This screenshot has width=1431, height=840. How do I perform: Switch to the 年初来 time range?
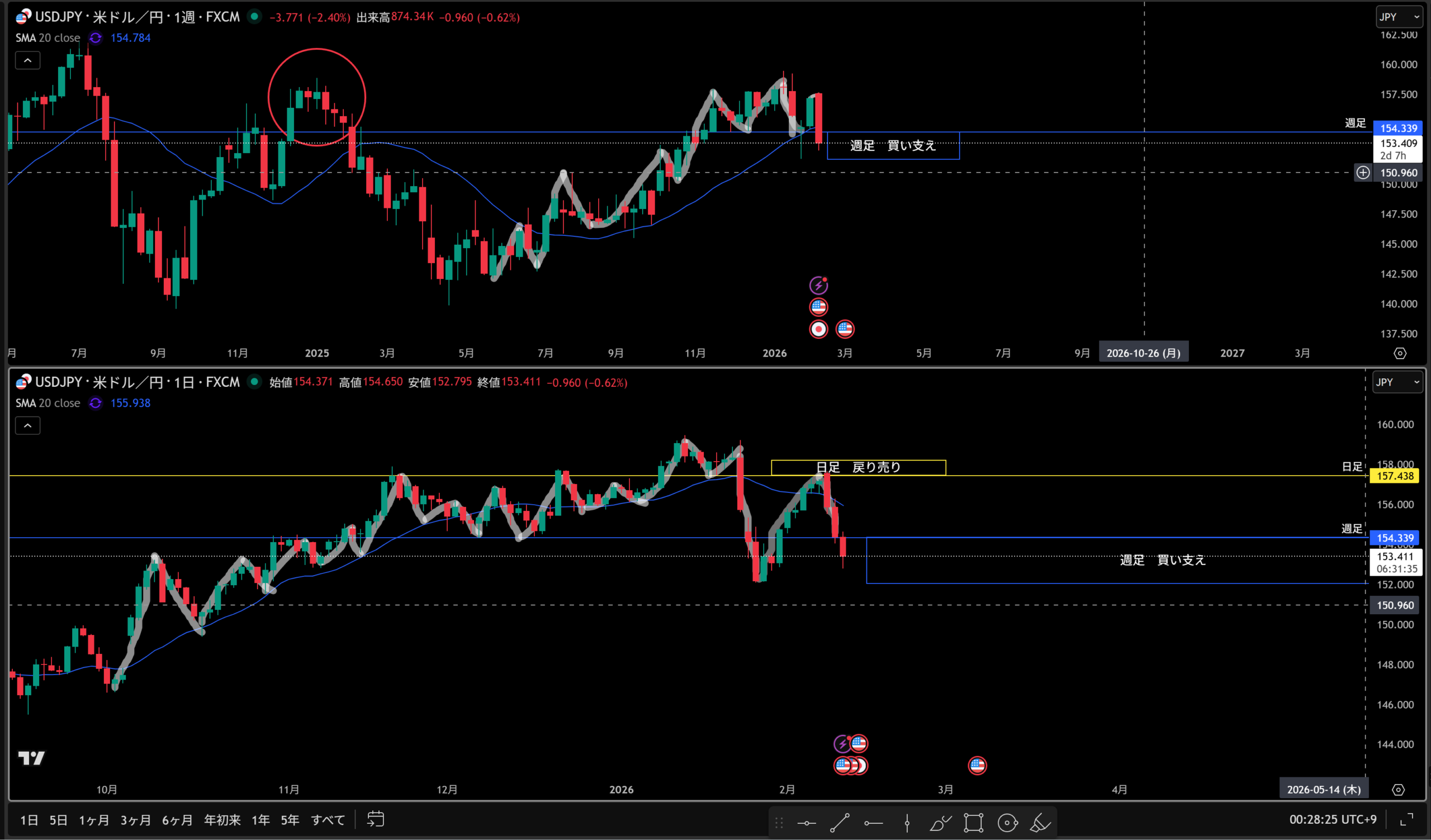(x=222, y=819)
